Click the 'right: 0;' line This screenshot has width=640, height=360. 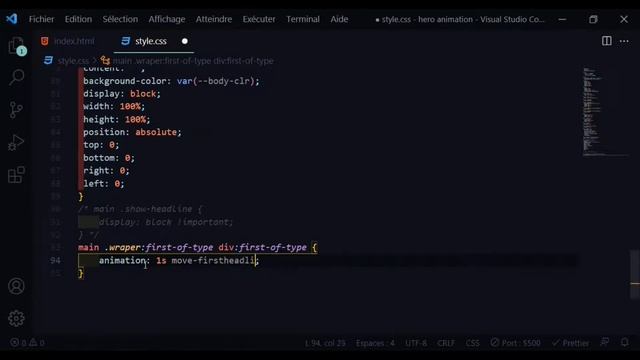pyautogui.click(x=106, y=170)
